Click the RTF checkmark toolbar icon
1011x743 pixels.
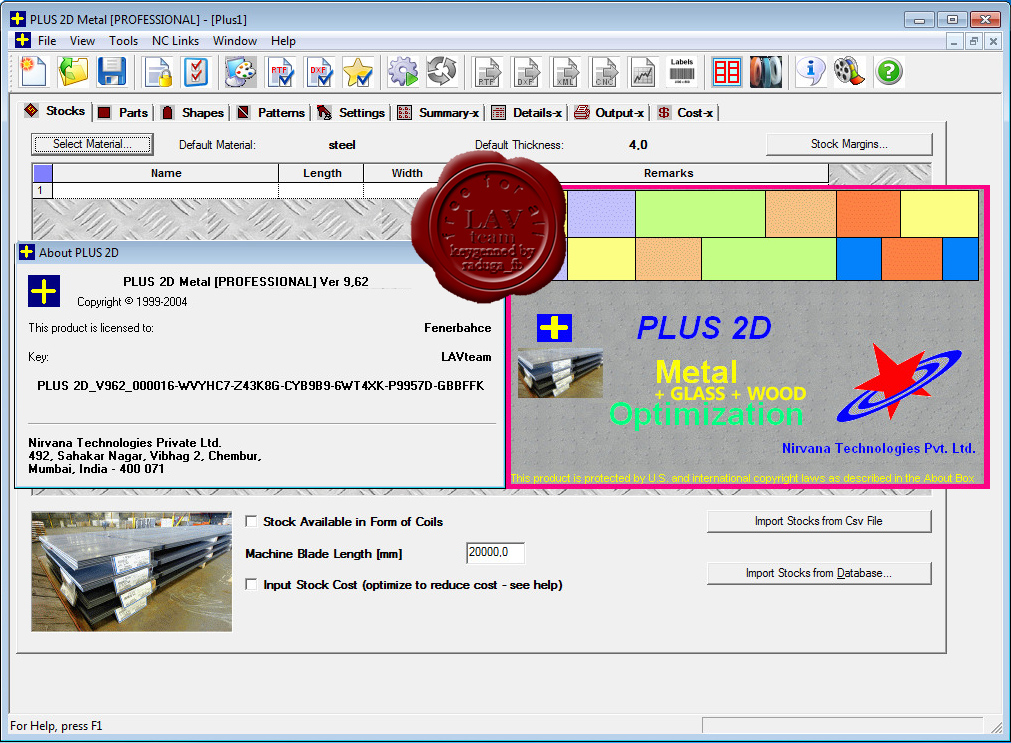(280, 72)
